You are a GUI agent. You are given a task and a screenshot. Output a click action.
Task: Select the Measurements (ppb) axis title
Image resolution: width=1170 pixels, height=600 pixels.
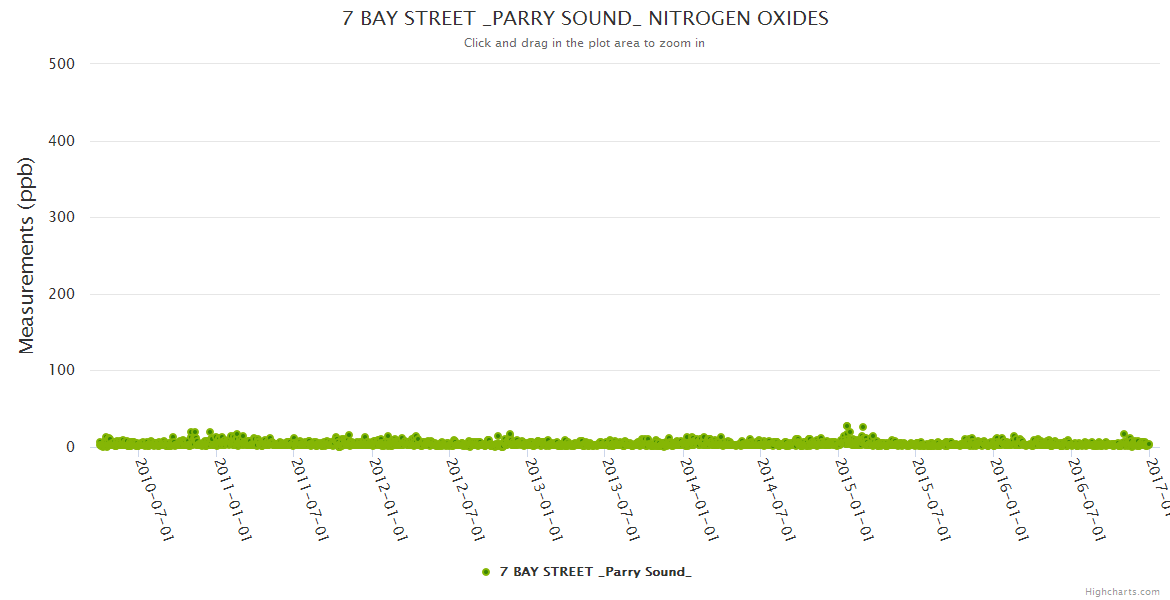click(x=27, y=256)
